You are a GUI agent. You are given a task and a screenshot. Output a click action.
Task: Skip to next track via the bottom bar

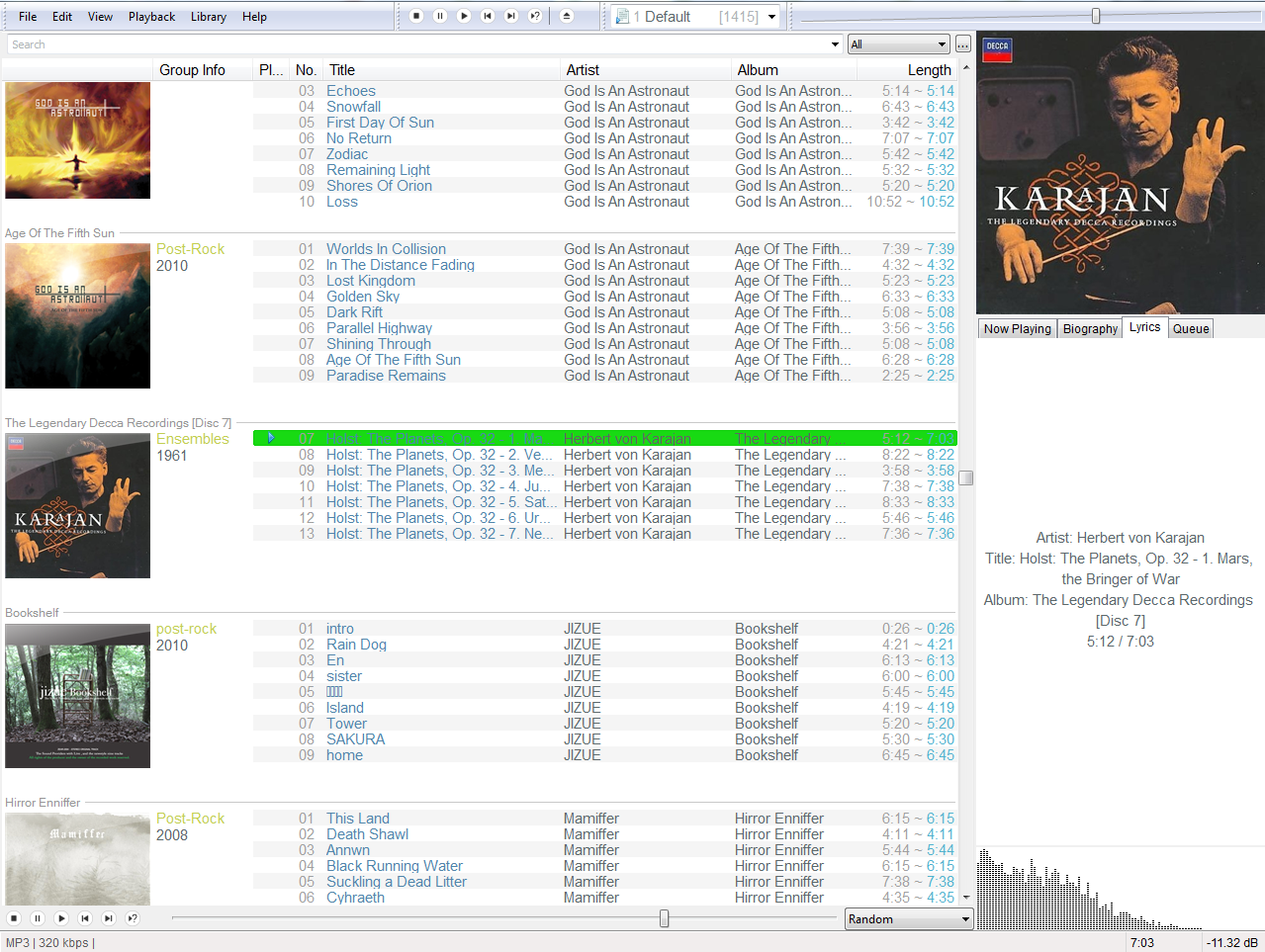109,918
